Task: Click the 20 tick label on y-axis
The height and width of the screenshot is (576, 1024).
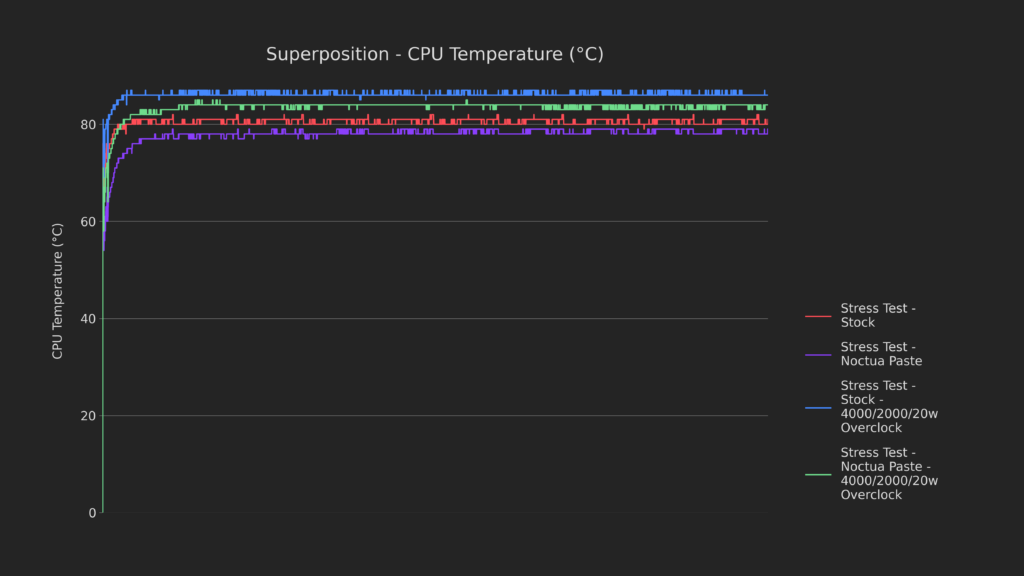Action: click(x=88, y=416)
